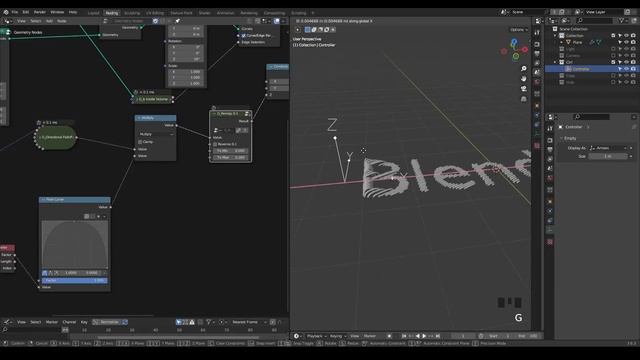The width and height of the screenshot is (640, 360).
Task: Click the Float Curve node header
Action: [x=75, y=200]
